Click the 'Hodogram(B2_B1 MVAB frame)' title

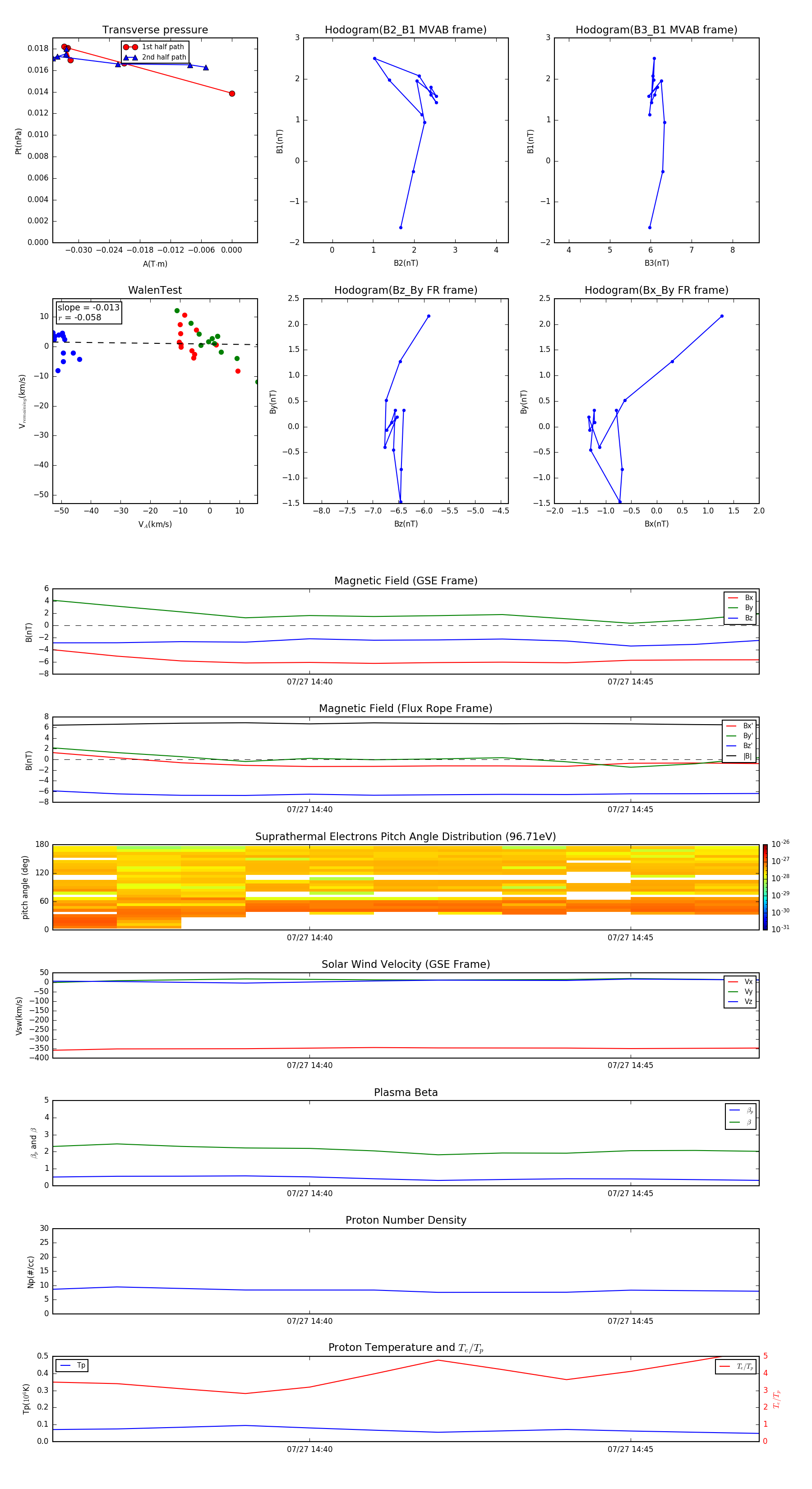(x=406, y=30)
